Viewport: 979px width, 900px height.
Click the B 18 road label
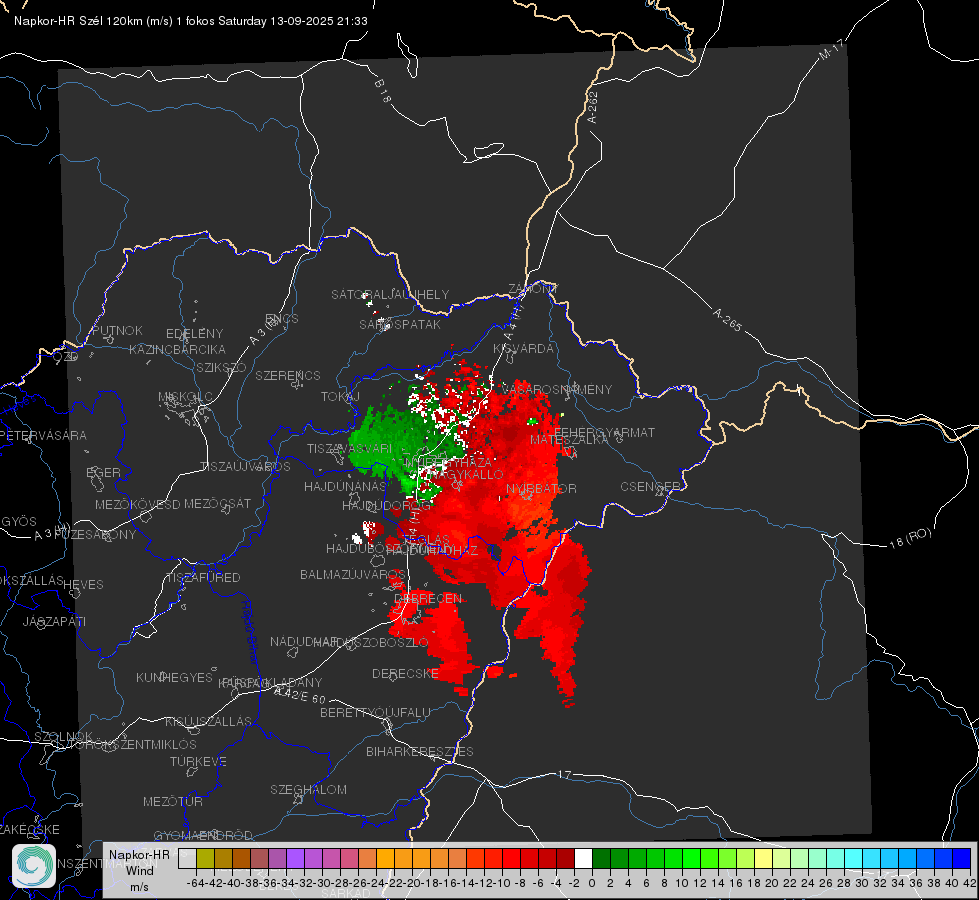coord(383,91)
